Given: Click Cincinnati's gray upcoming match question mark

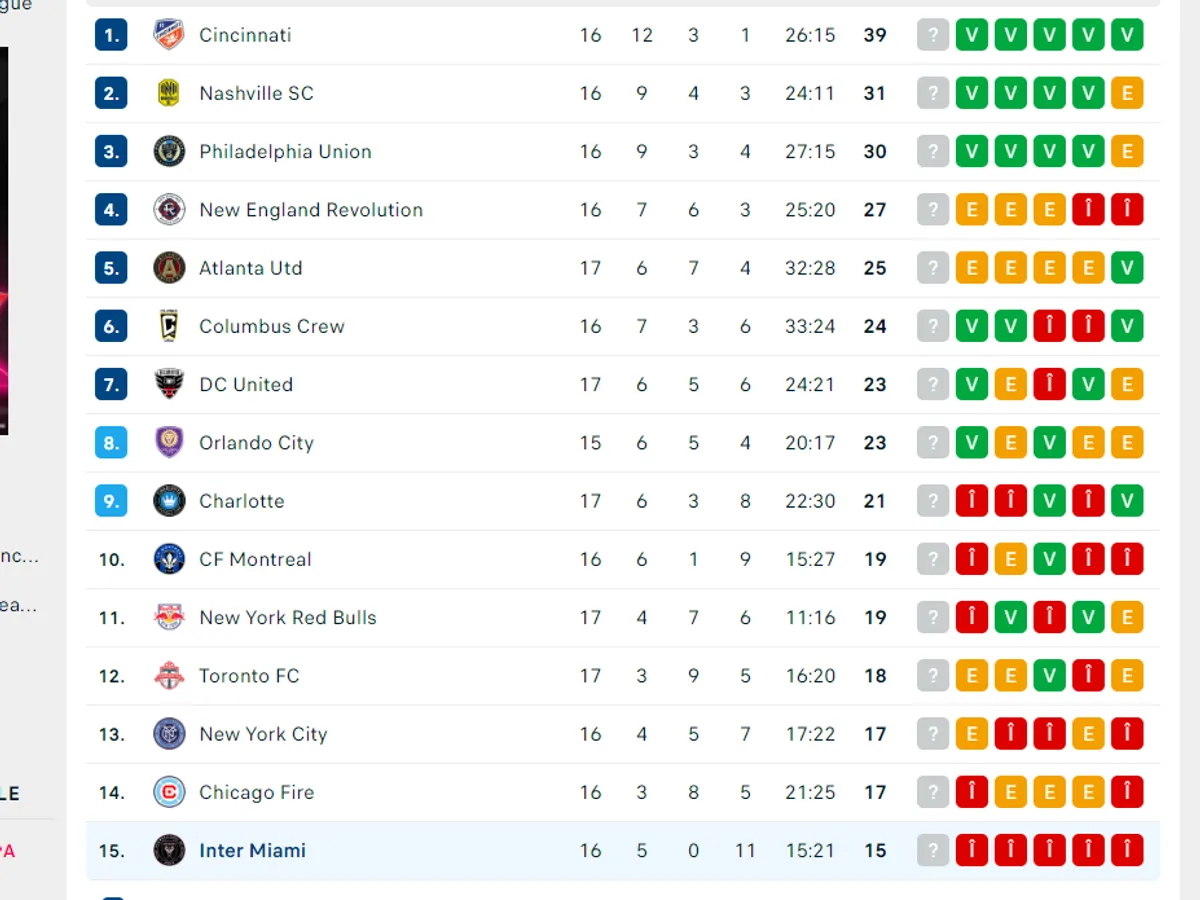Looking at the screenshot, I should point(933,35).
